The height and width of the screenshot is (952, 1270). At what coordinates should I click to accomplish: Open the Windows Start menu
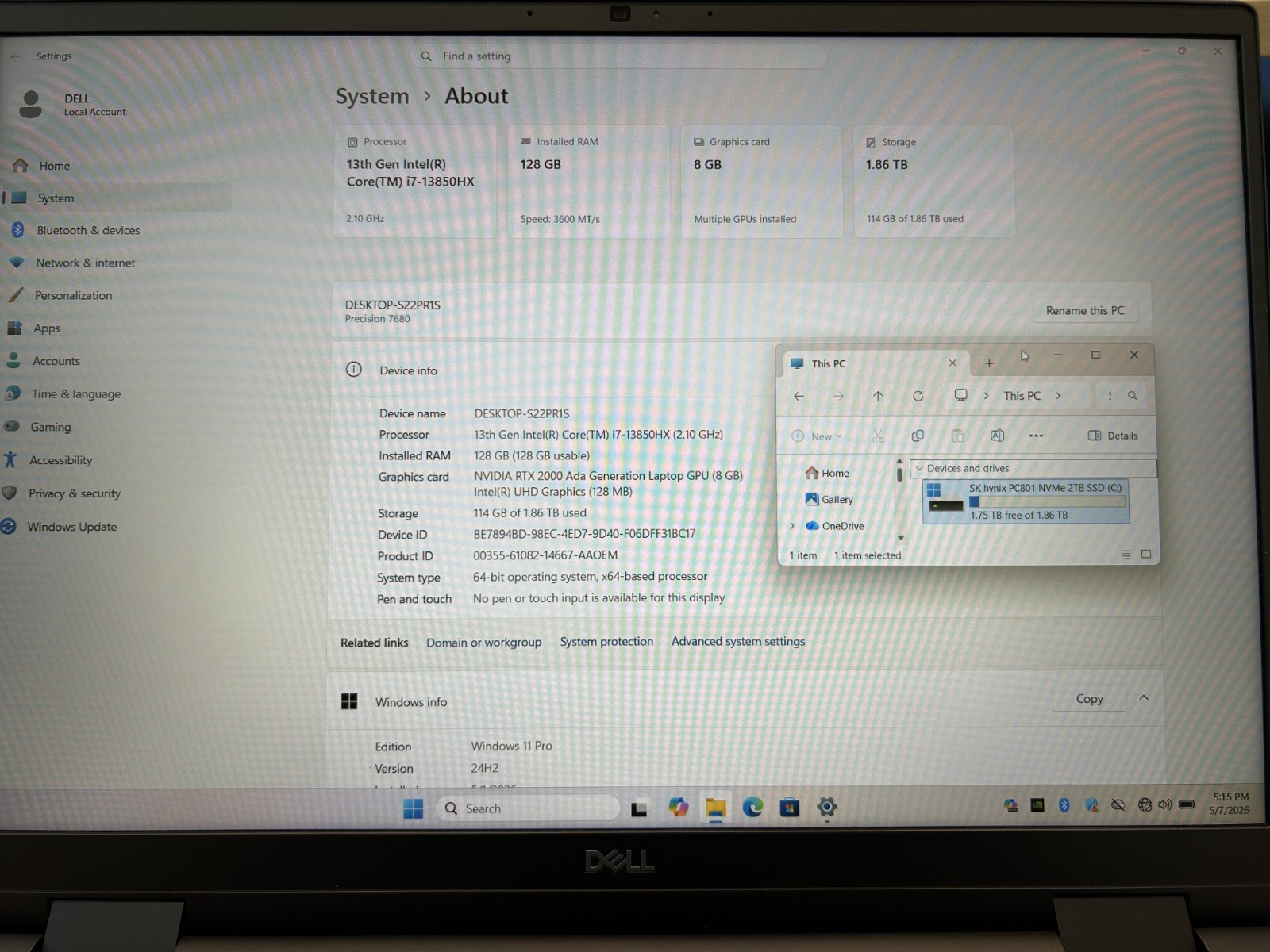(x=413, y=808)
